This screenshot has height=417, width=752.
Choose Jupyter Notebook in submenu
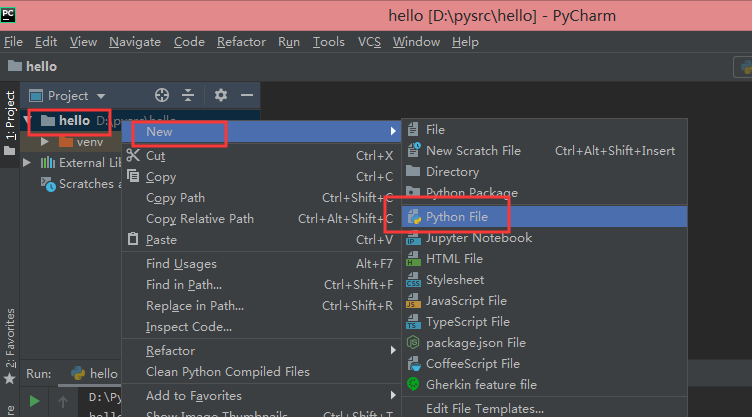coord(478,238)
